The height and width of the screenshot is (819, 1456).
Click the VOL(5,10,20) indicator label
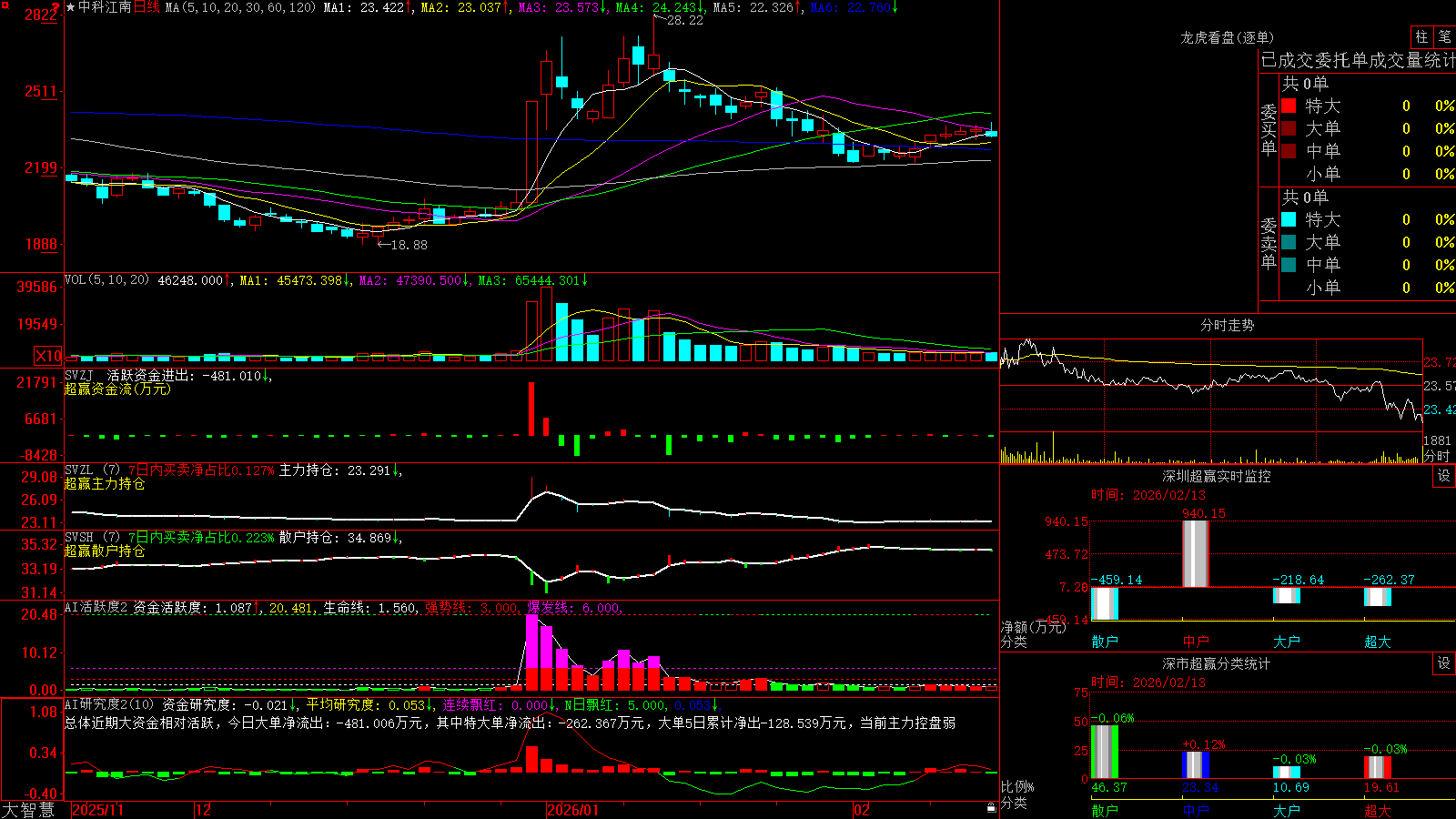(x=106, y=280)
